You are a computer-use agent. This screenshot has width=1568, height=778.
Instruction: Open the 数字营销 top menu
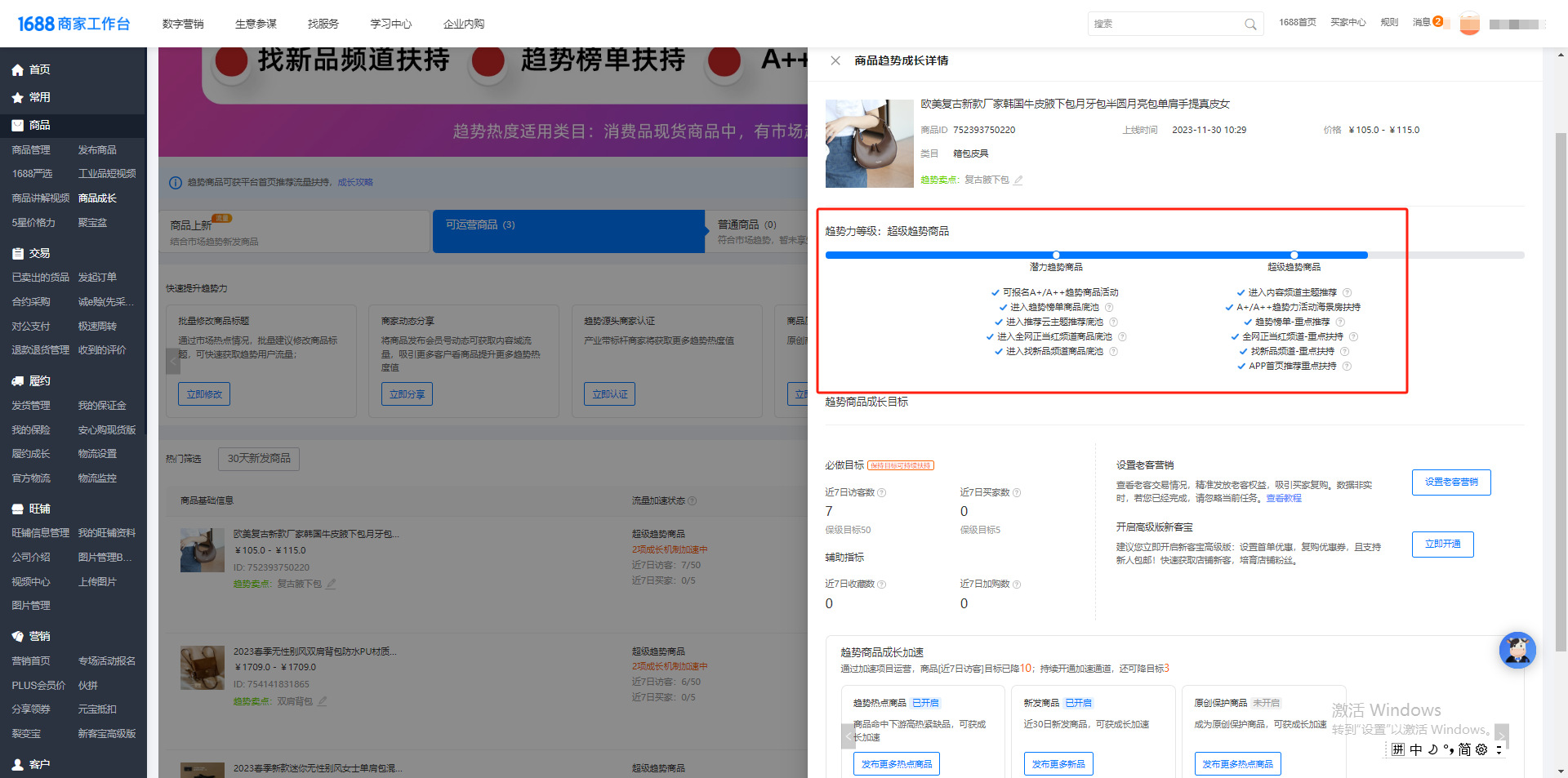click(x=183, y=24)
